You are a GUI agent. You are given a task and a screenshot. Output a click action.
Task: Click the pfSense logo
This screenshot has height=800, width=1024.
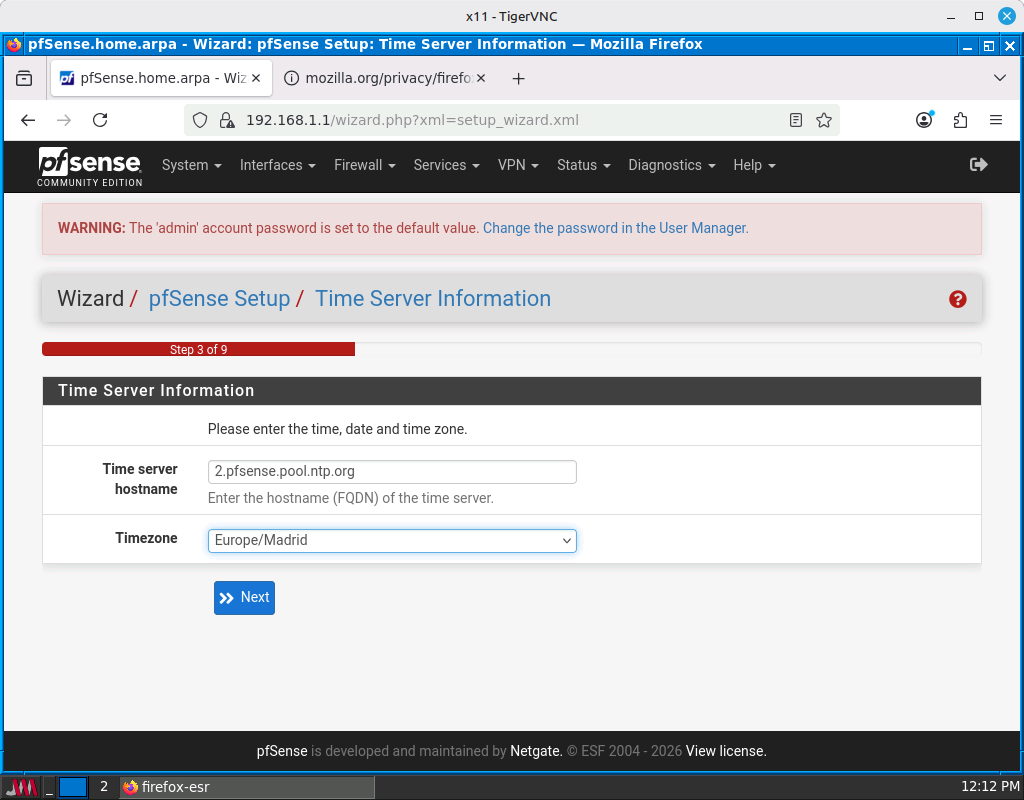click(x=90, y=166)
